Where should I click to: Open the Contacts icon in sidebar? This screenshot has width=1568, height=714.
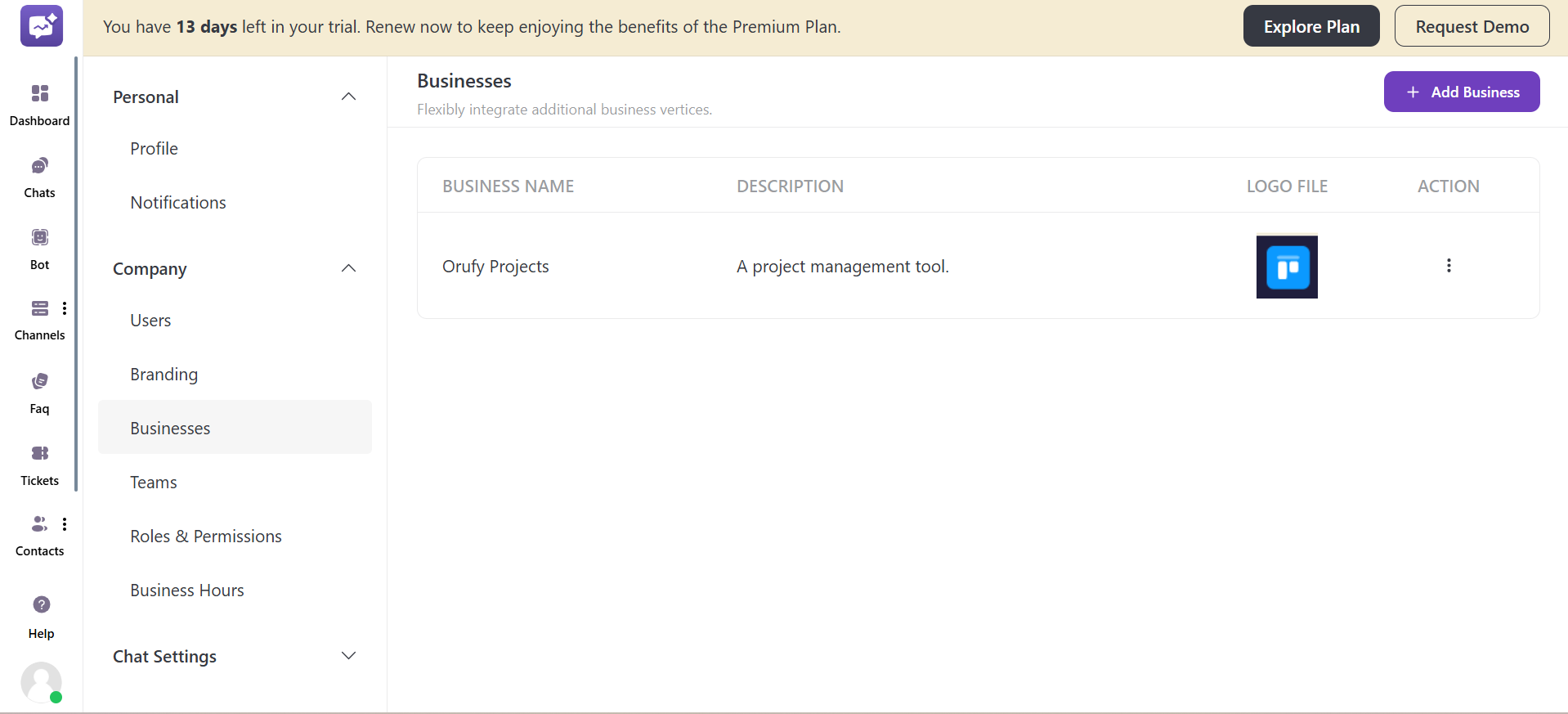[x=39, y=523]
